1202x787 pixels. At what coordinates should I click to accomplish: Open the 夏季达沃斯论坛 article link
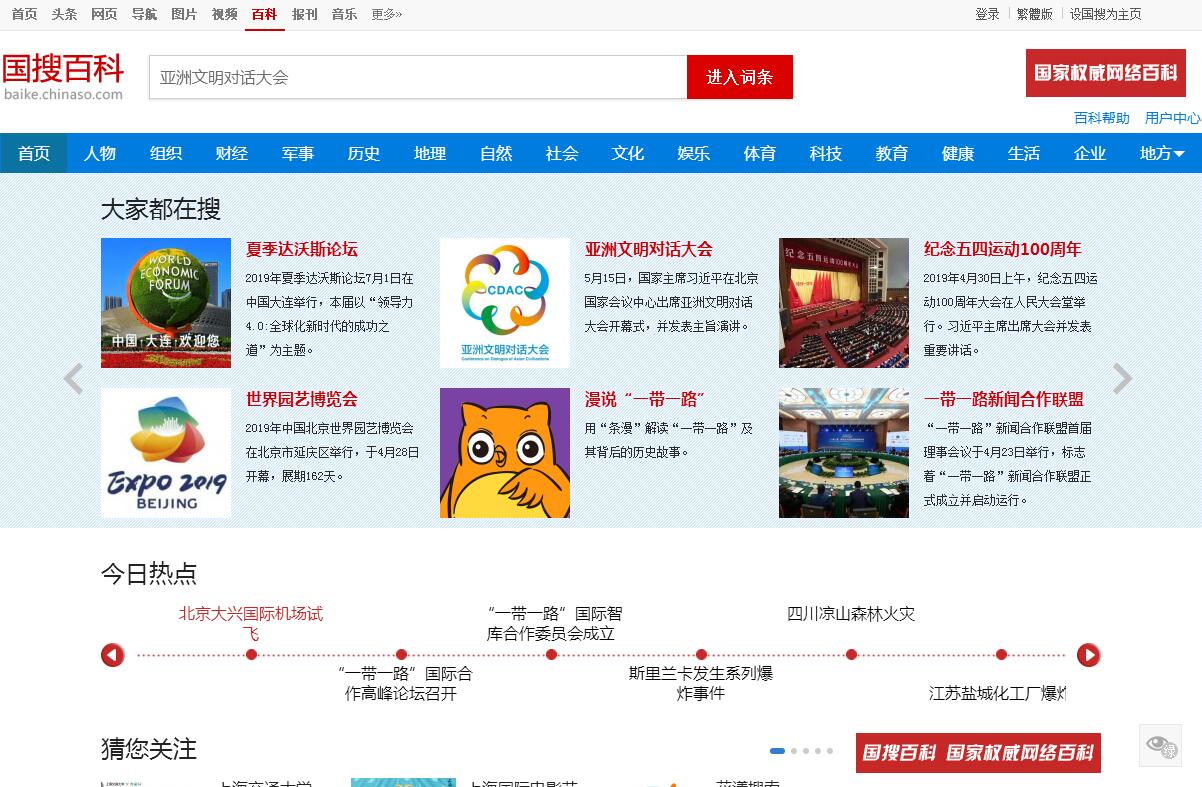301,249
